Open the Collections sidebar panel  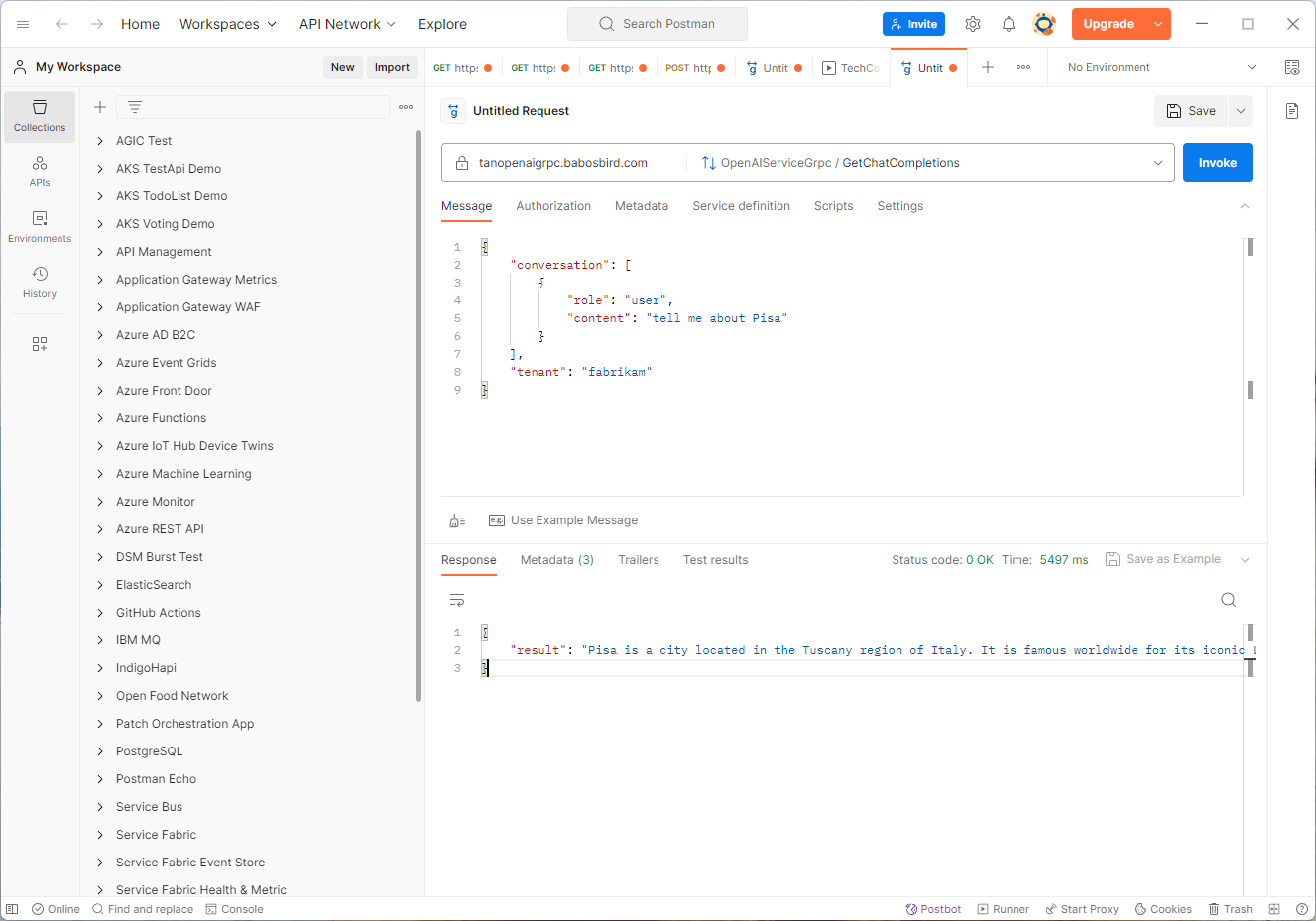[40, 117]
